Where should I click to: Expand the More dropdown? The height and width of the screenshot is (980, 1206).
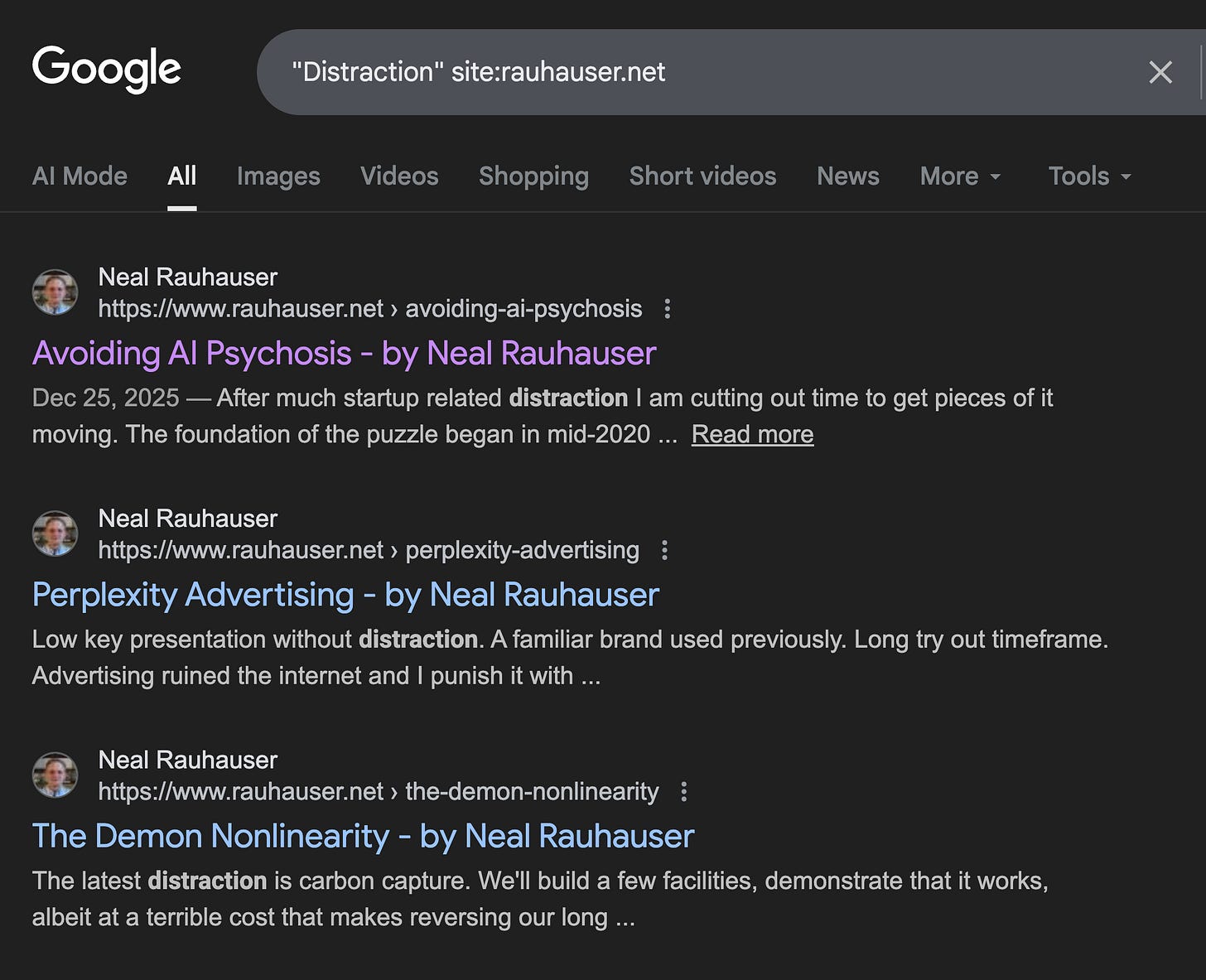point(961,176)
